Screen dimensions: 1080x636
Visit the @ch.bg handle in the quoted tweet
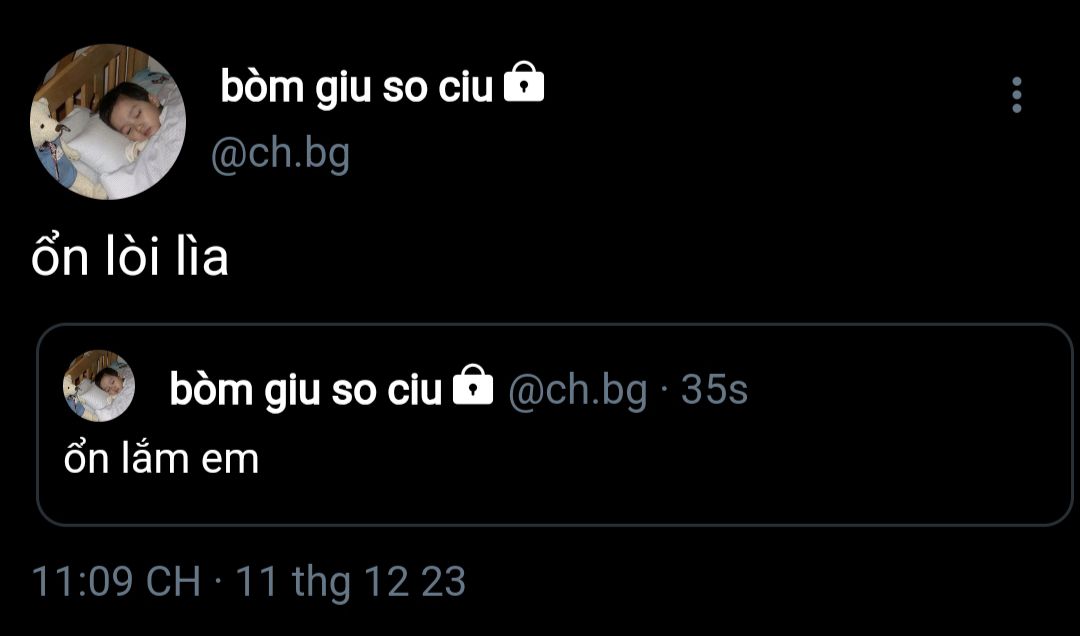(578, 390)
